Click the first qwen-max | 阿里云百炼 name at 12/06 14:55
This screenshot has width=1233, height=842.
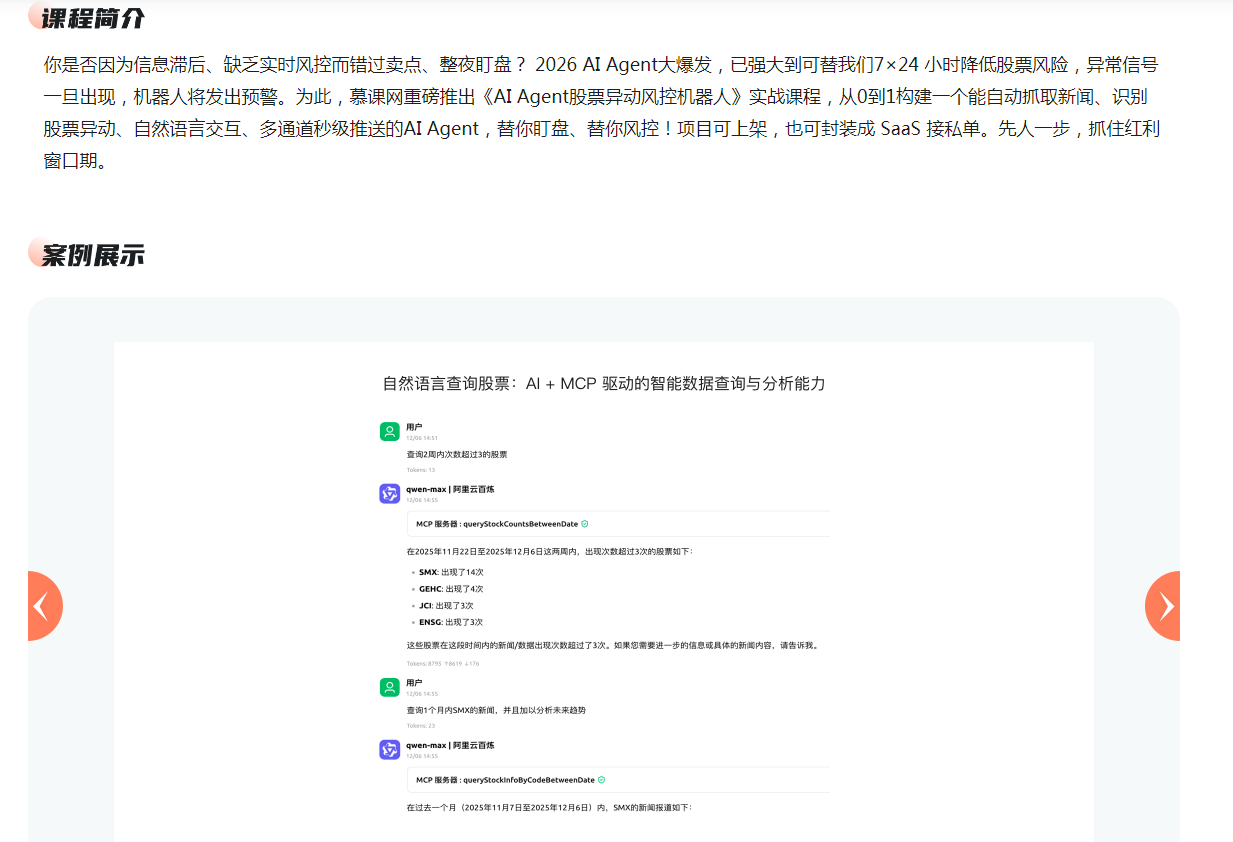click(450, 489)
